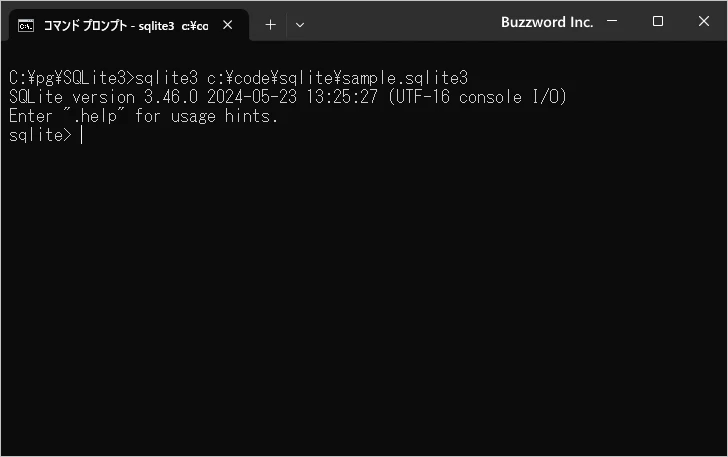The width and height of the screenshot is (728, 457).
Task: Close the sqlite3 terminal tab
Action: click(x=228, y=25)
